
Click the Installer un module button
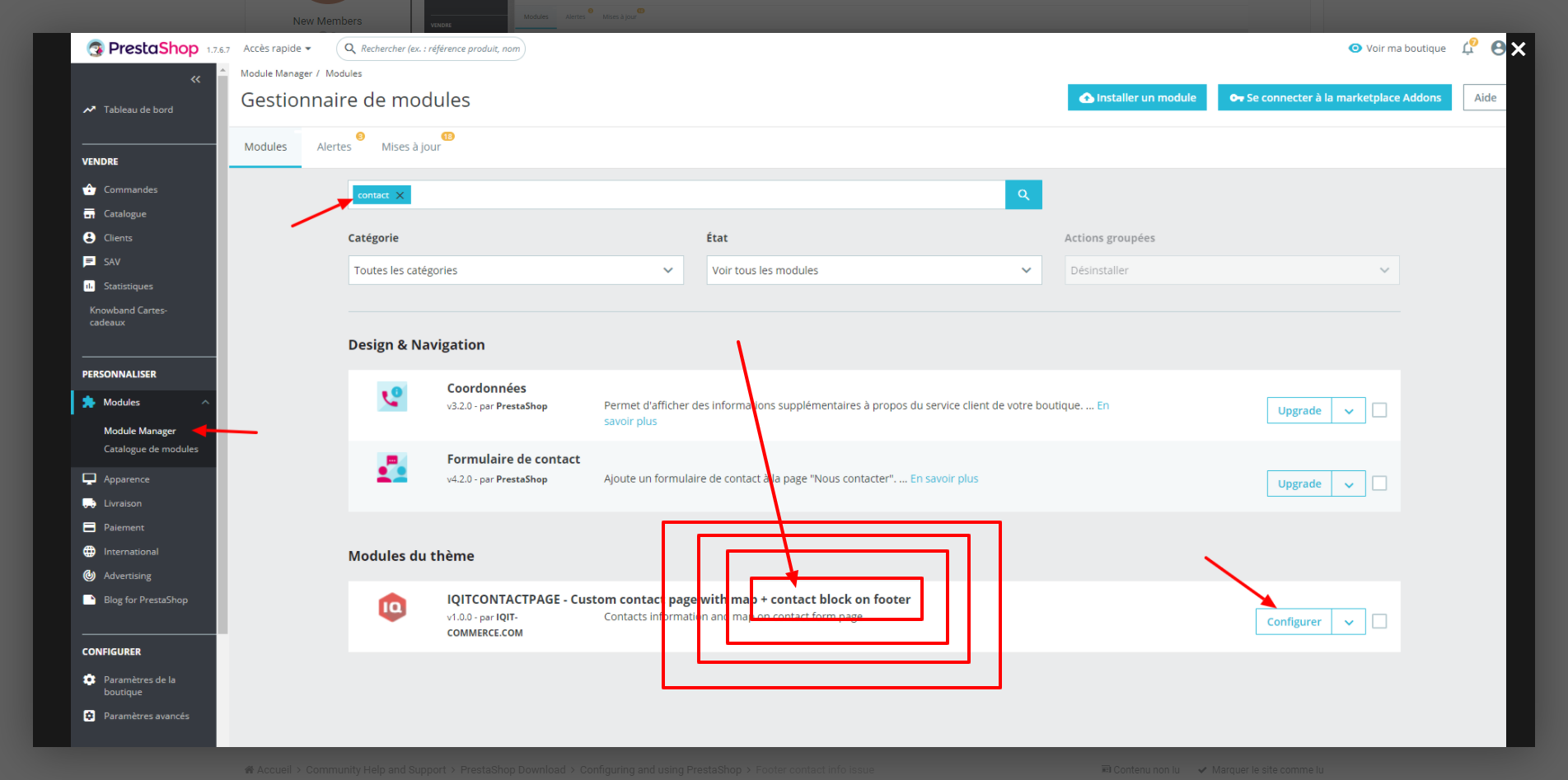[1137, 97]
